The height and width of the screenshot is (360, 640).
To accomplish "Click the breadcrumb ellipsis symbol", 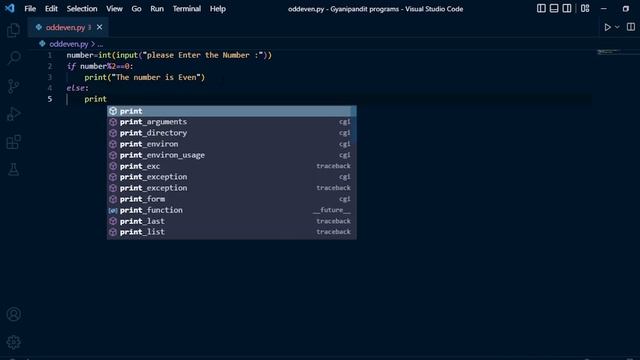I will 100,44.
